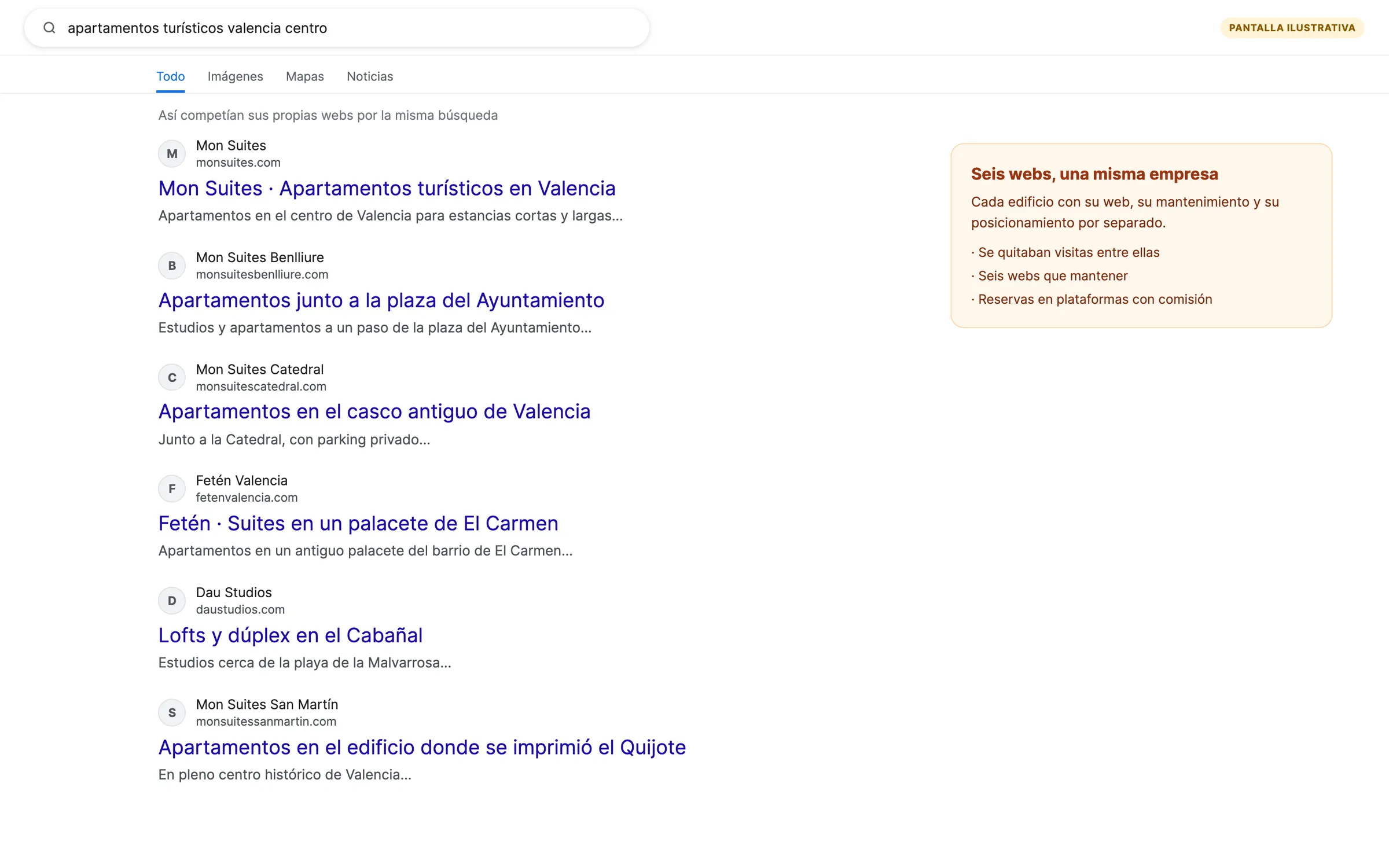Viewport: 1389px width, 868px height.
Task: Click the F favicon for Fetén Valencia
Action: (172, 489)
